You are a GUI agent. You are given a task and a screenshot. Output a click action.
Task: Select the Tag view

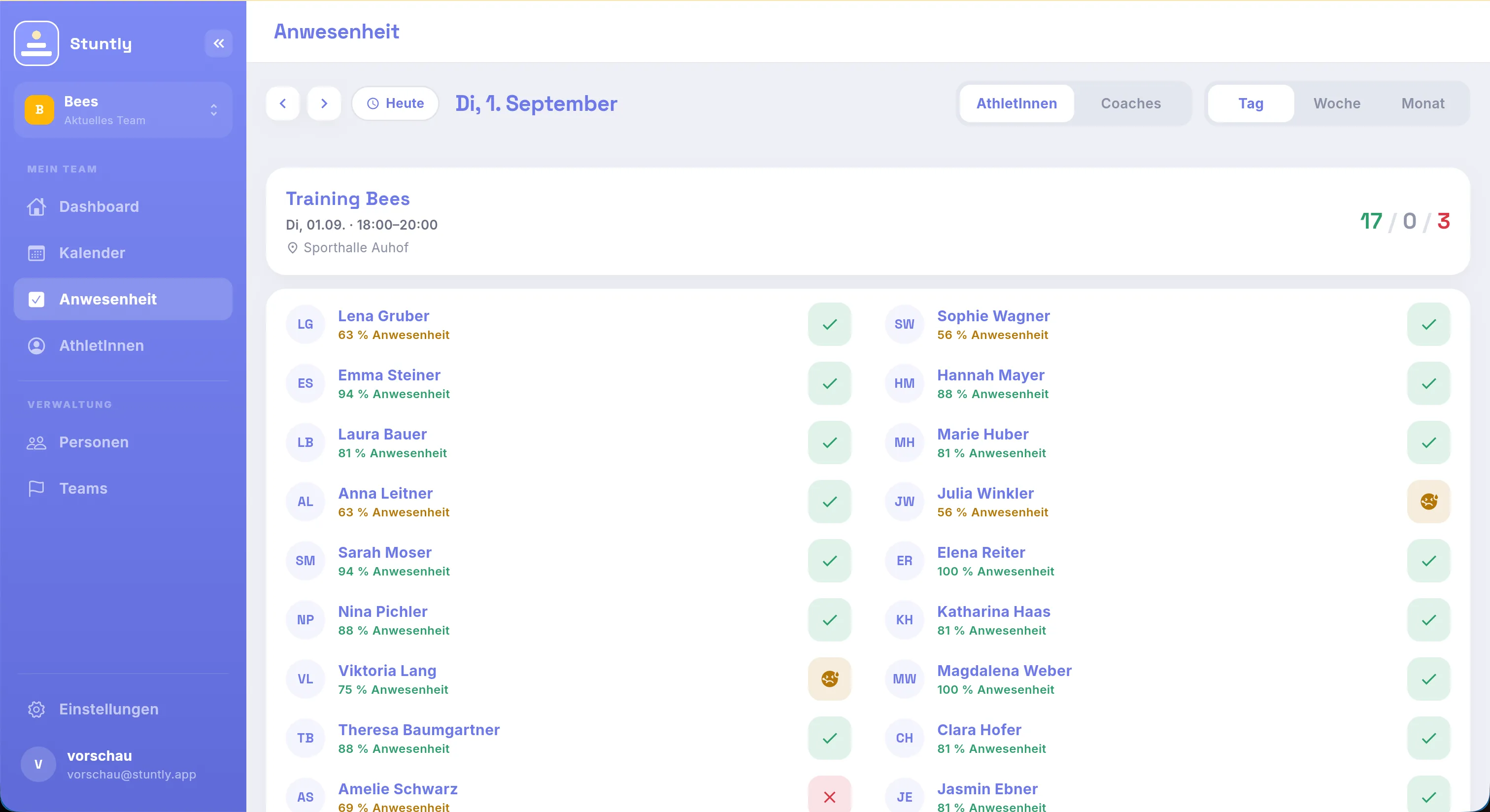click(1251, 103)
